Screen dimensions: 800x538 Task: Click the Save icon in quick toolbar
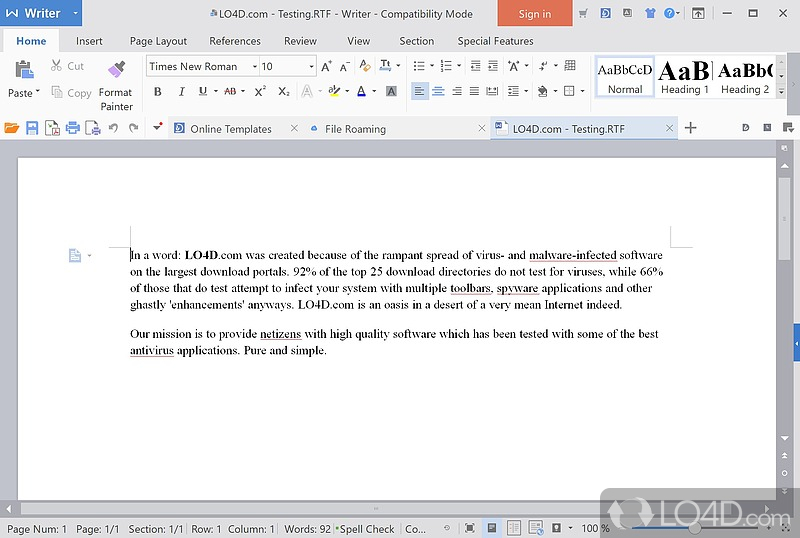(x=32, y=128)
